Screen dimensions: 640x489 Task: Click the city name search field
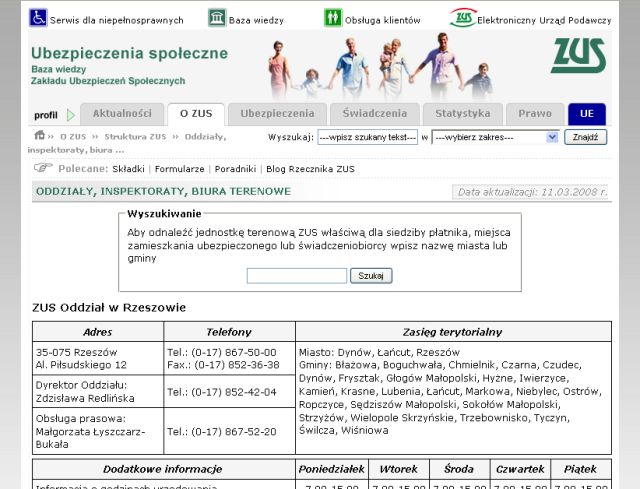tap(297, 275)
